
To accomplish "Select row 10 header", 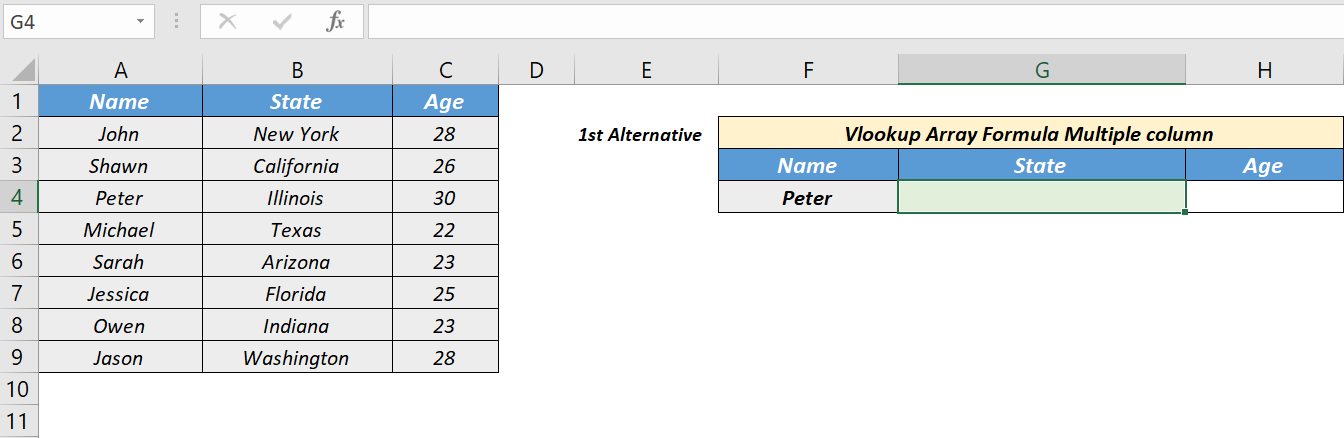I will click(19, 389).
